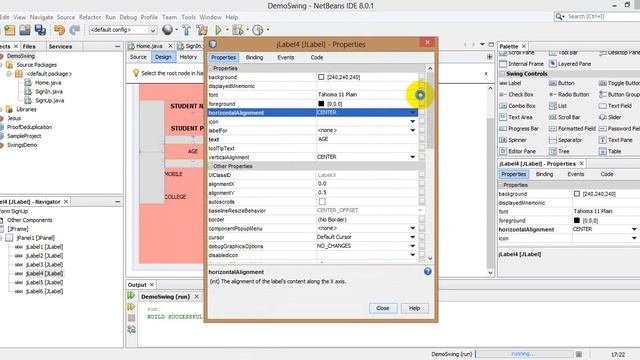Click background swatch in side Properties panel

click(x=576, y=194)
